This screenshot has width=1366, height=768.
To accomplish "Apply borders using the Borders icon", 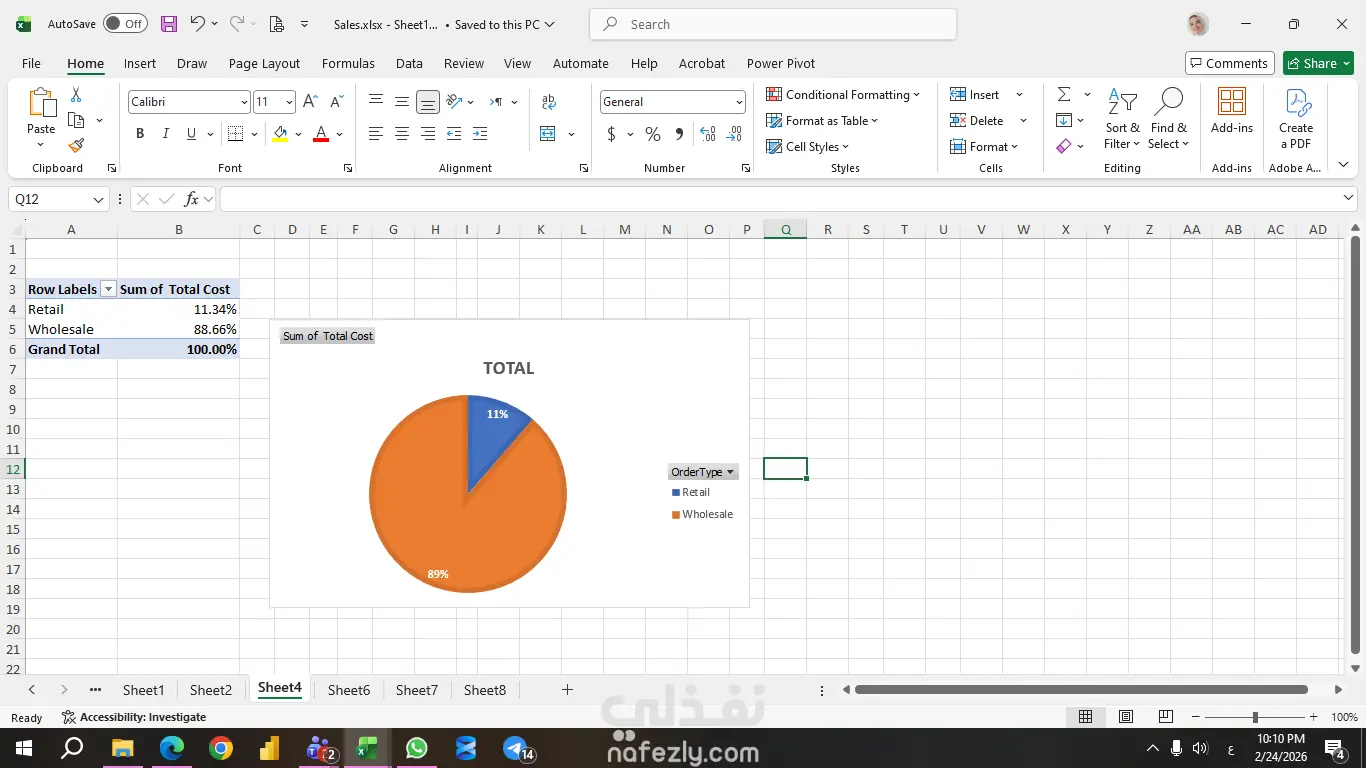I will click(236, 134).
